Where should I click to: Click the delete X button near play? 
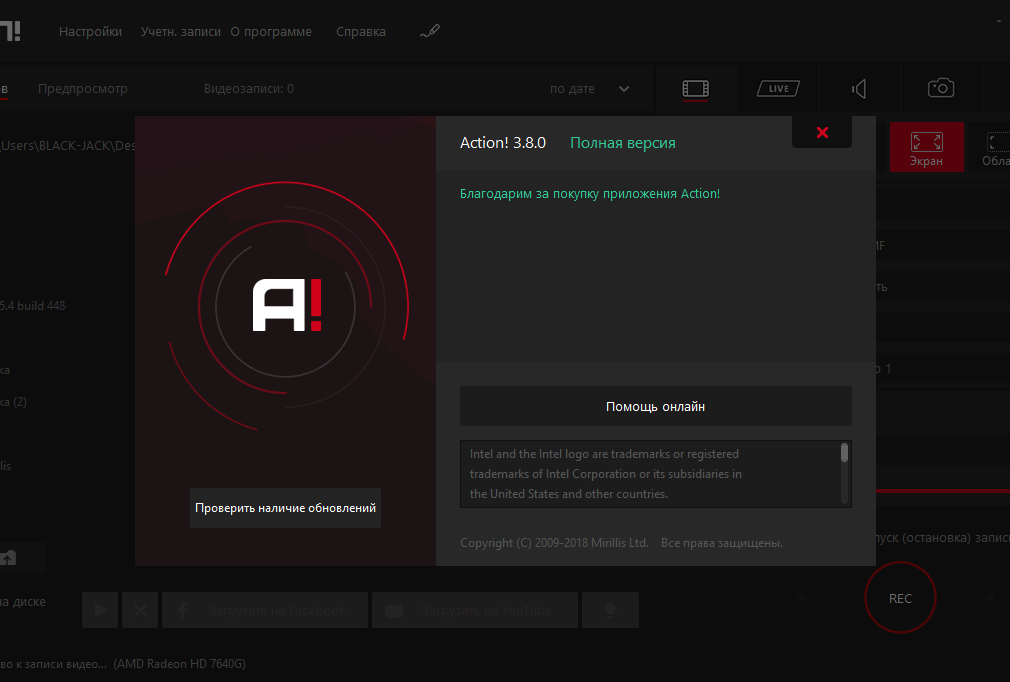pos(140,610)
